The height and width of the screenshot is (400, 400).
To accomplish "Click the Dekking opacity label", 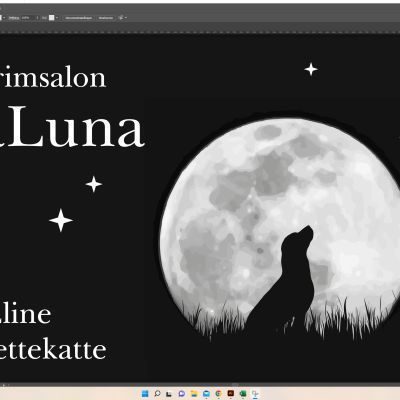I will click(14, 18).
